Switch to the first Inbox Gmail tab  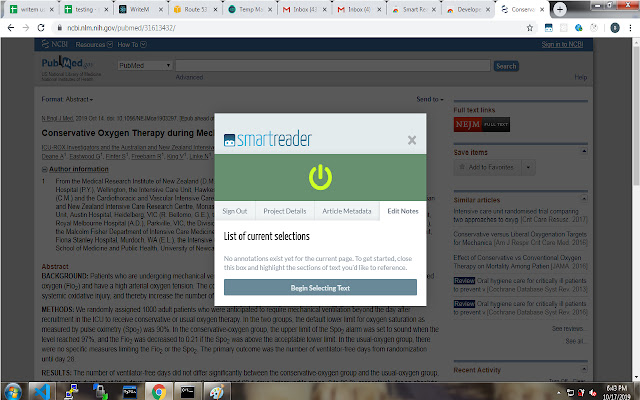tap(307, 9)
